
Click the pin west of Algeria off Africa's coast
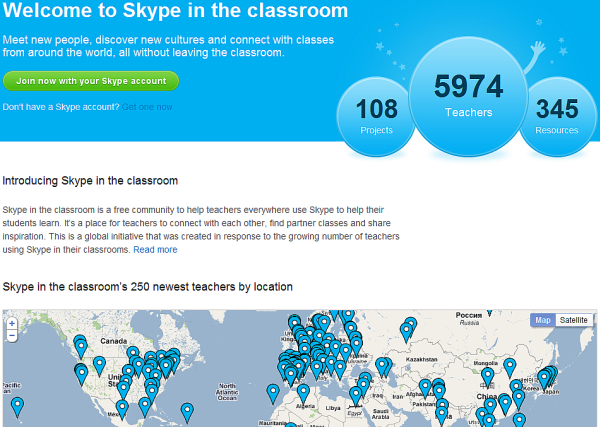click(x=273, y=394)
